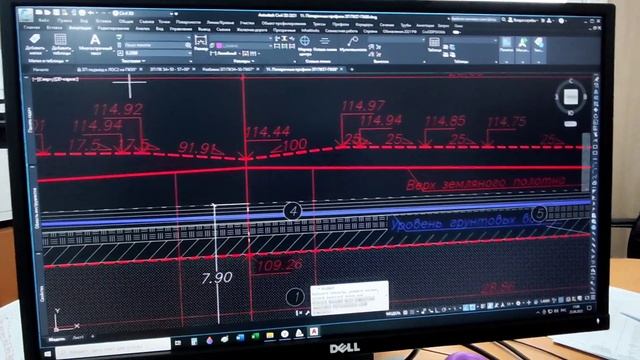Click the purple dimension layer color swatch
This screenshot has height=360, width=640.
click(x=219, y=46)
